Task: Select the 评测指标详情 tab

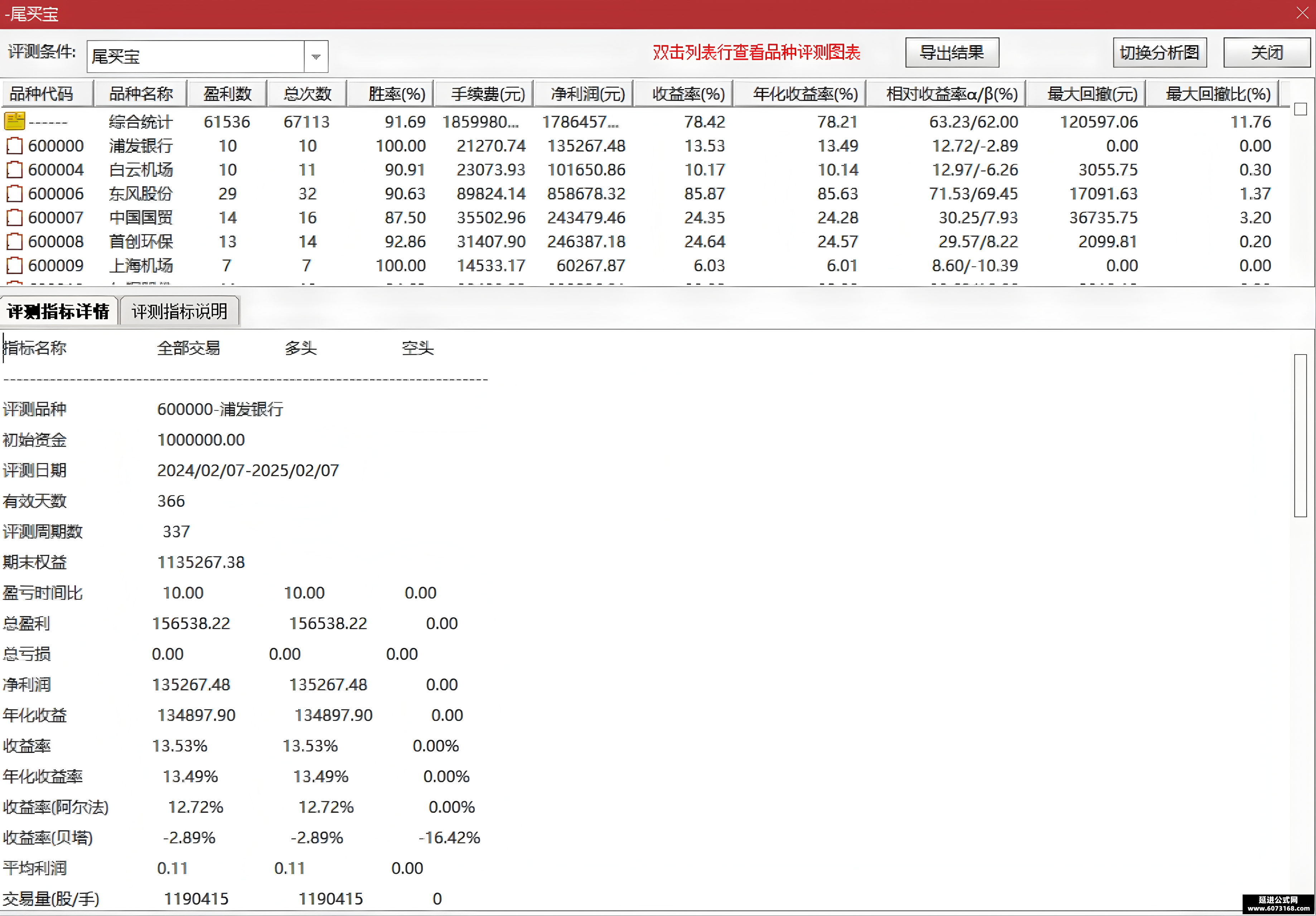Action: tap(58, 311)
